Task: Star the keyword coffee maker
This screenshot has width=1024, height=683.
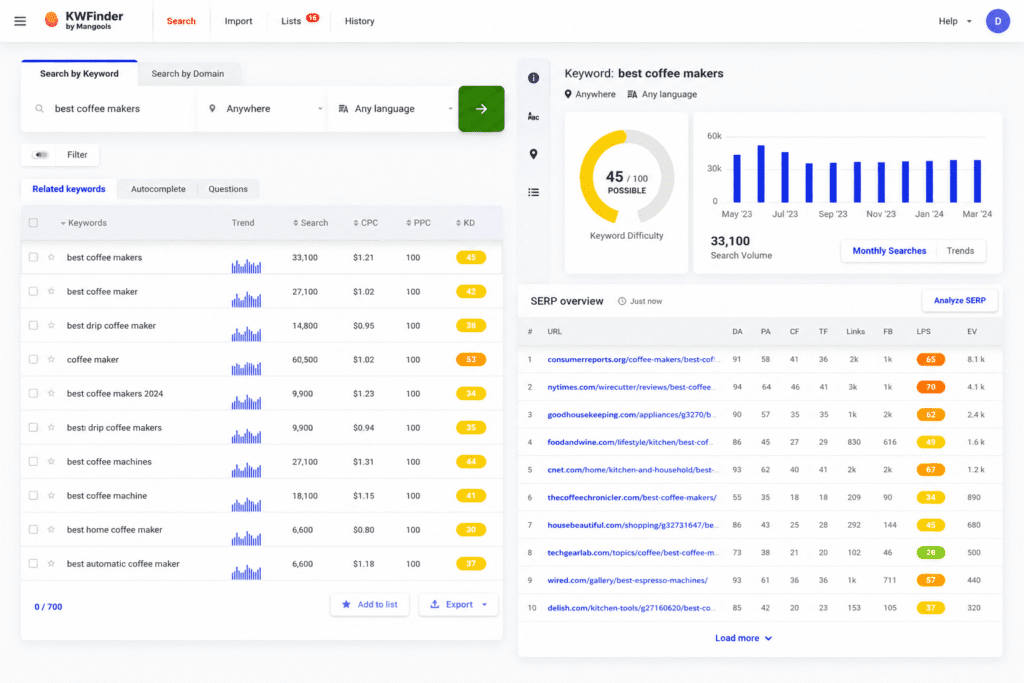Action: coord(51,359)
